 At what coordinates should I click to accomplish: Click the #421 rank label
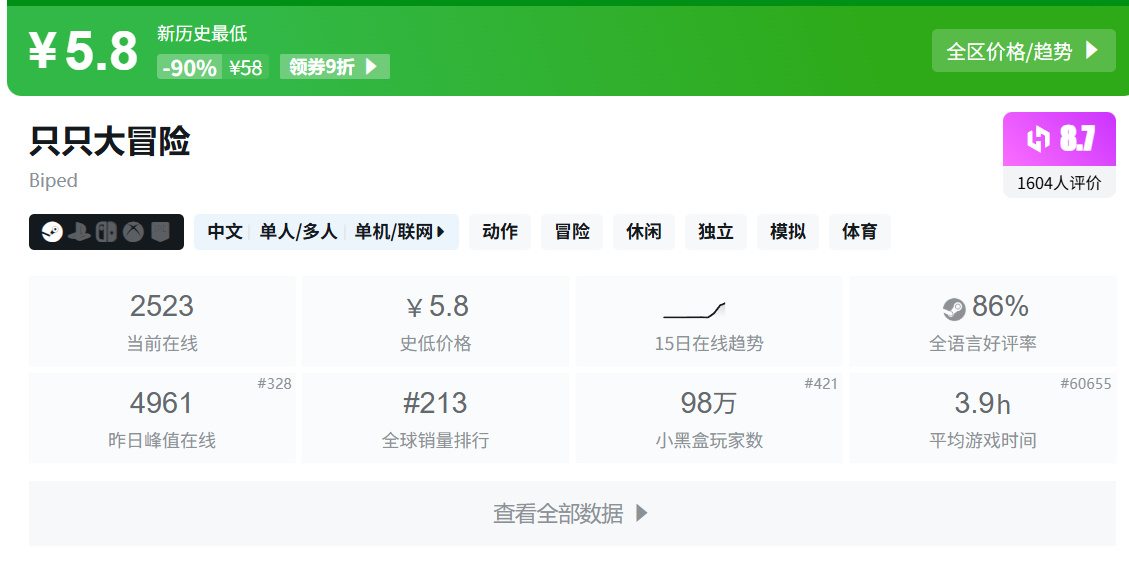coord(821,384)
